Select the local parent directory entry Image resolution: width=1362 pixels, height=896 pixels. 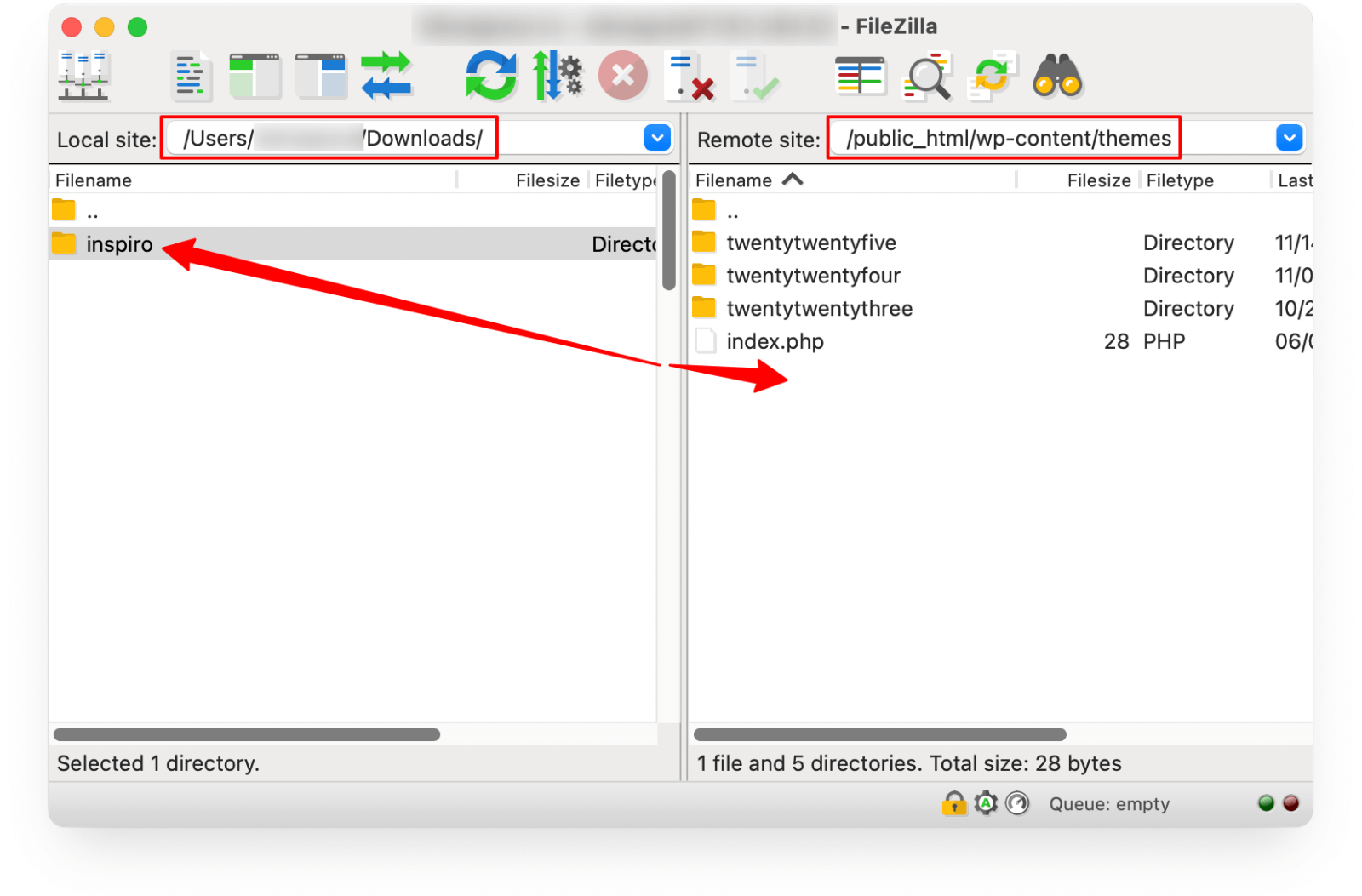click(x=353, y=210)
